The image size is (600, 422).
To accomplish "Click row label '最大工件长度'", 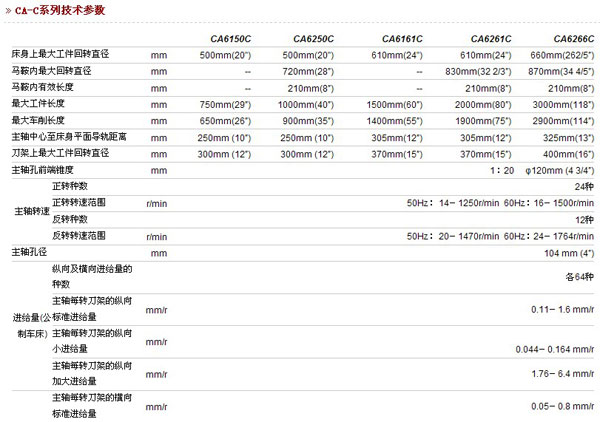I will 38,104.
